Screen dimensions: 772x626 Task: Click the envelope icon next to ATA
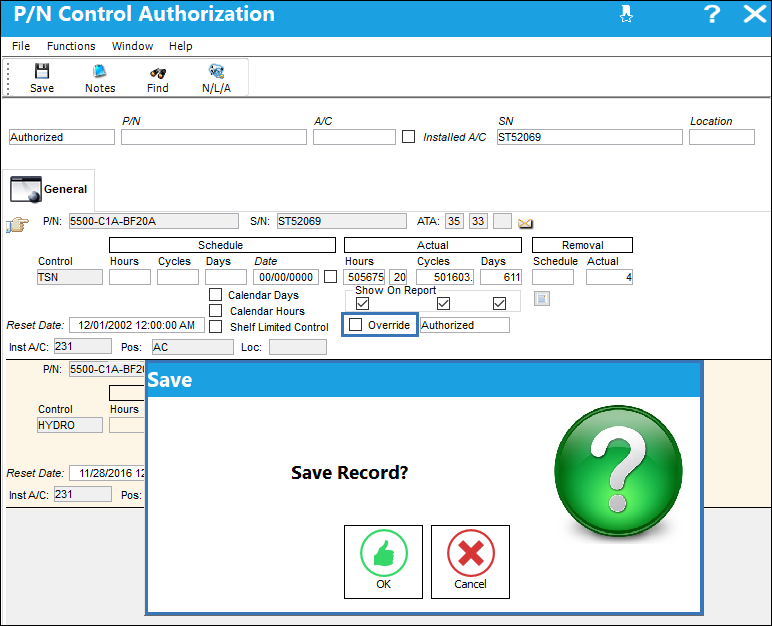tap(525, 223)
